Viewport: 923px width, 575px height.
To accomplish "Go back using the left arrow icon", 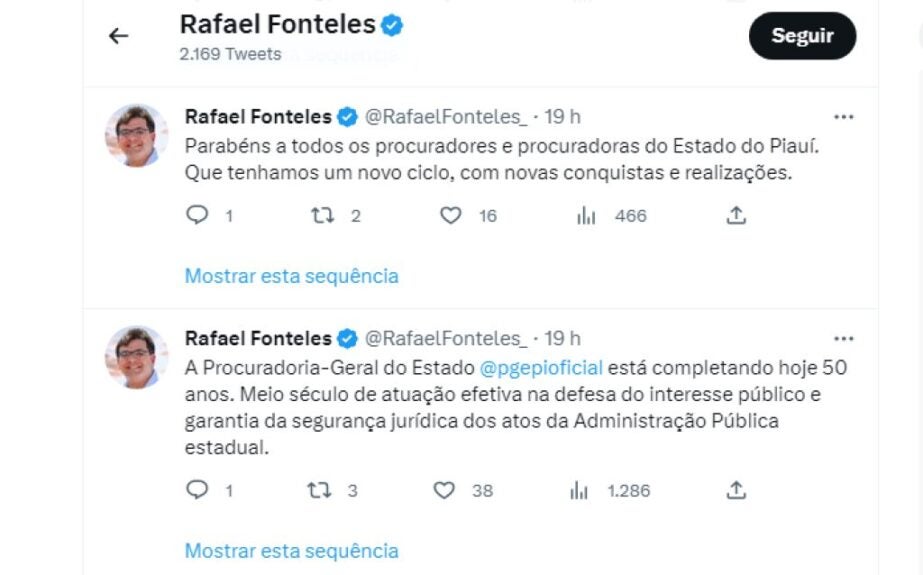I will click(x=118, y=36).
